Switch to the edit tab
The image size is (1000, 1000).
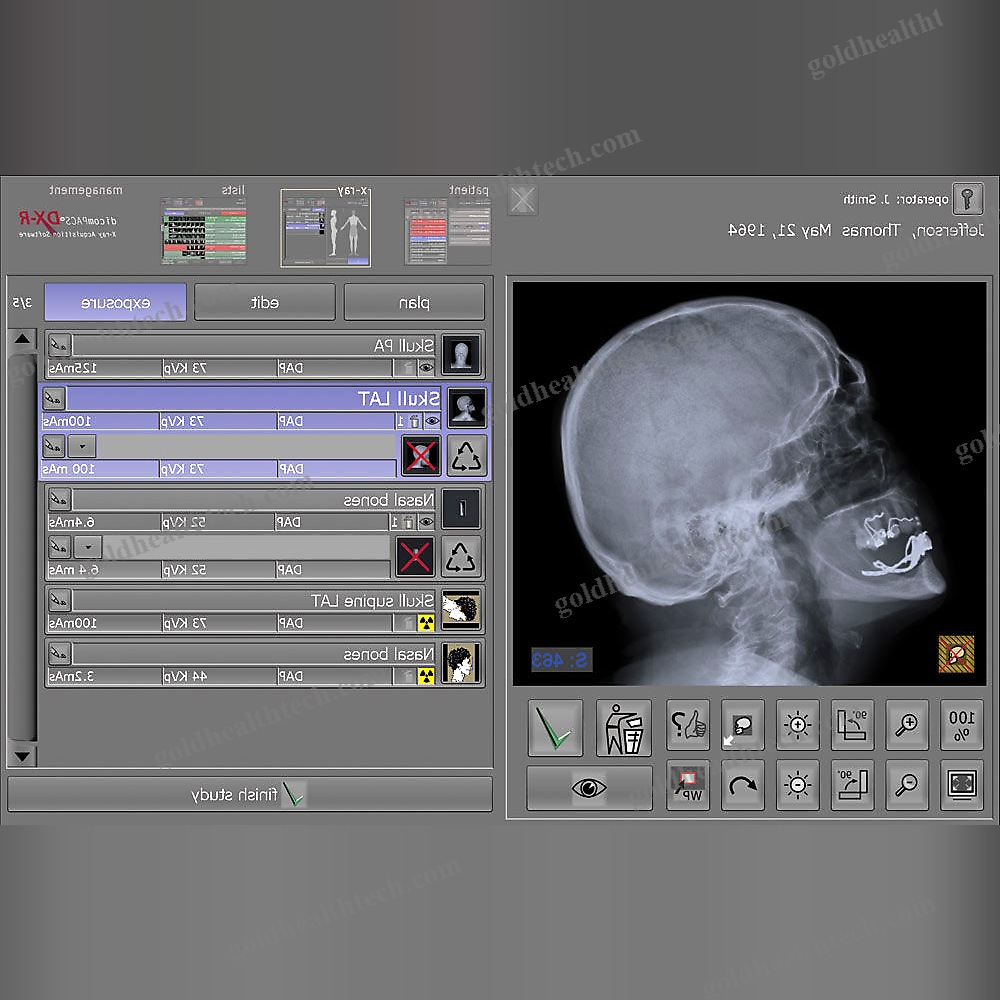265,302
